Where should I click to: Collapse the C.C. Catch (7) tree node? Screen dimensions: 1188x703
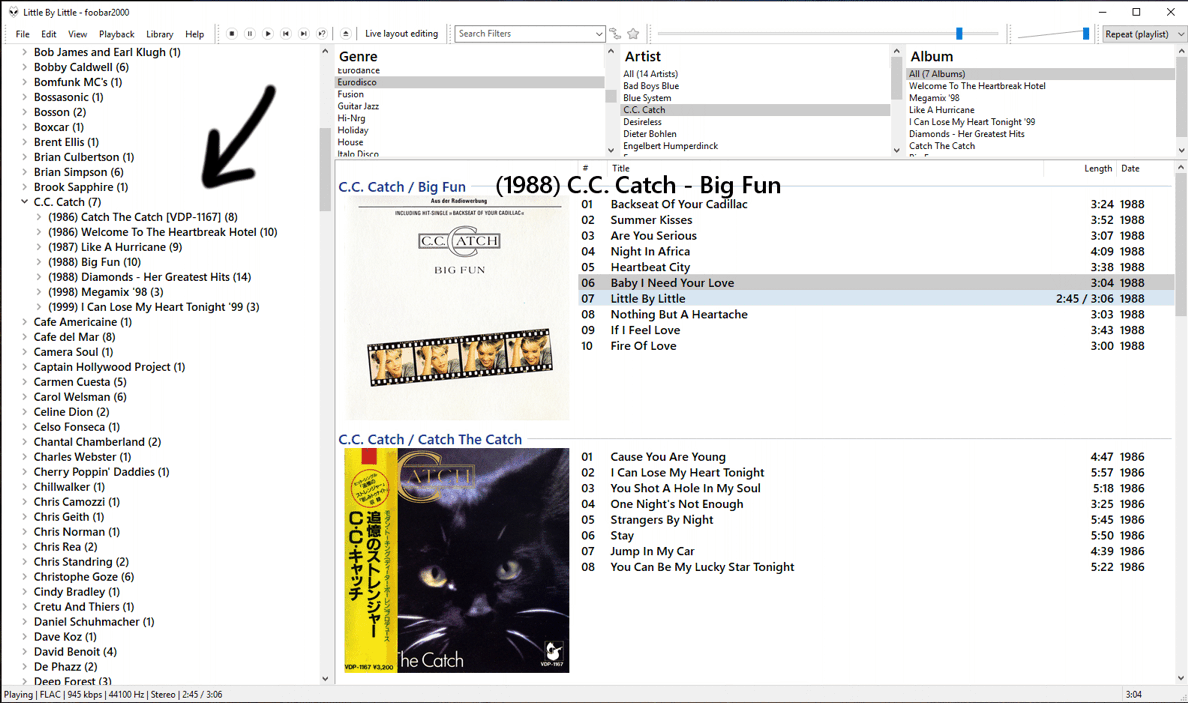pos(24,202)
